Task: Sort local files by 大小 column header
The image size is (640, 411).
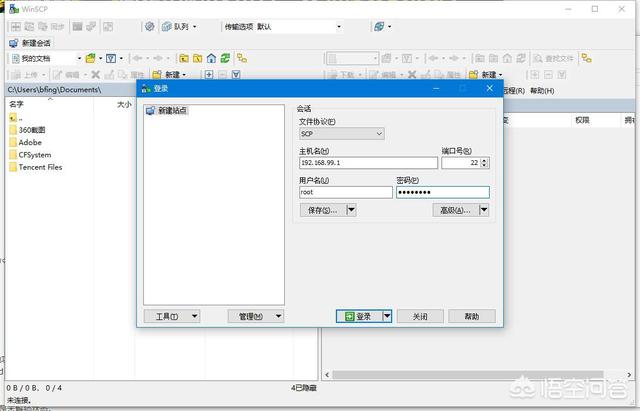Action: click(115, 104)
